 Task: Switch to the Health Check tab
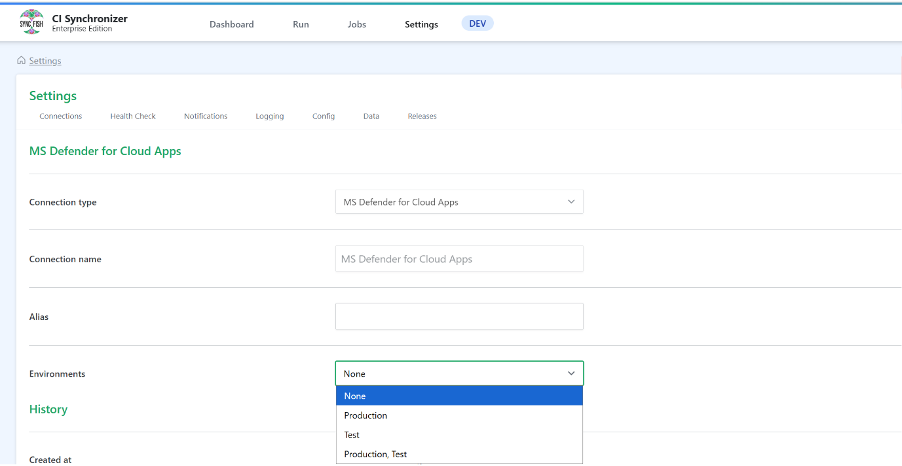(133, 116)
